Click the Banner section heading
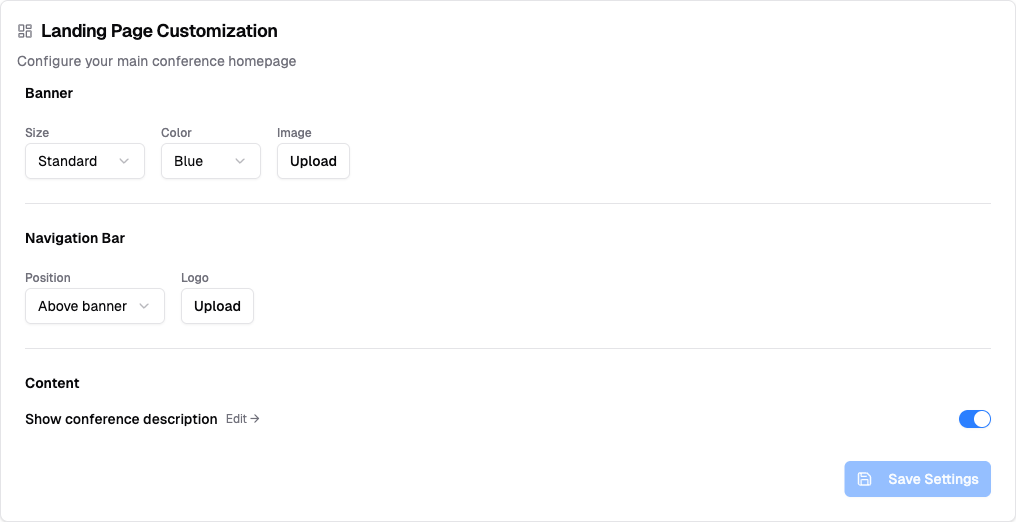The image size is (1016, 522). (49, 93)
